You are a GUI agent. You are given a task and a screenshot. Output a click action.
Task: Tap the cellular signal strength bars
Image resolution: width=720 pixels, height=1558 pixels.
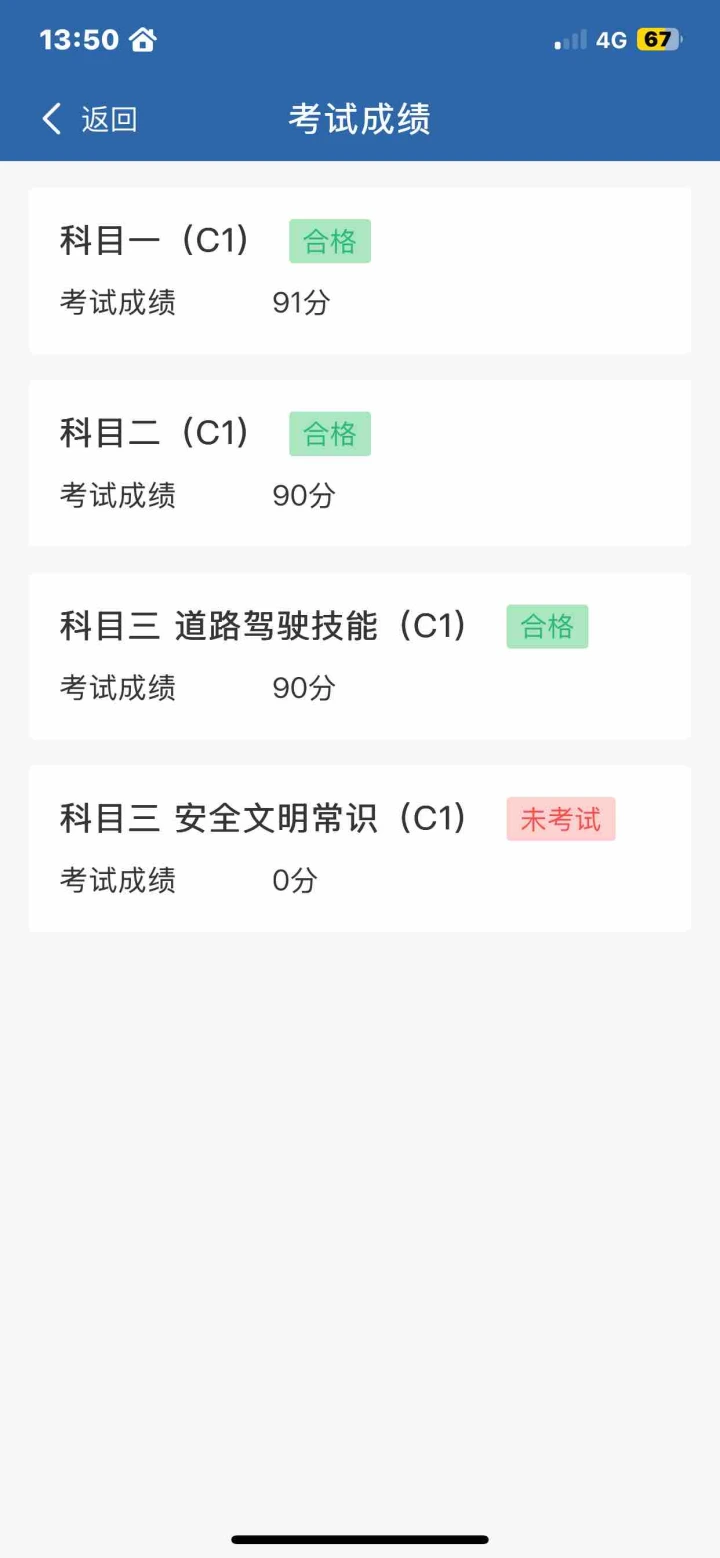(x=571, y=41)
